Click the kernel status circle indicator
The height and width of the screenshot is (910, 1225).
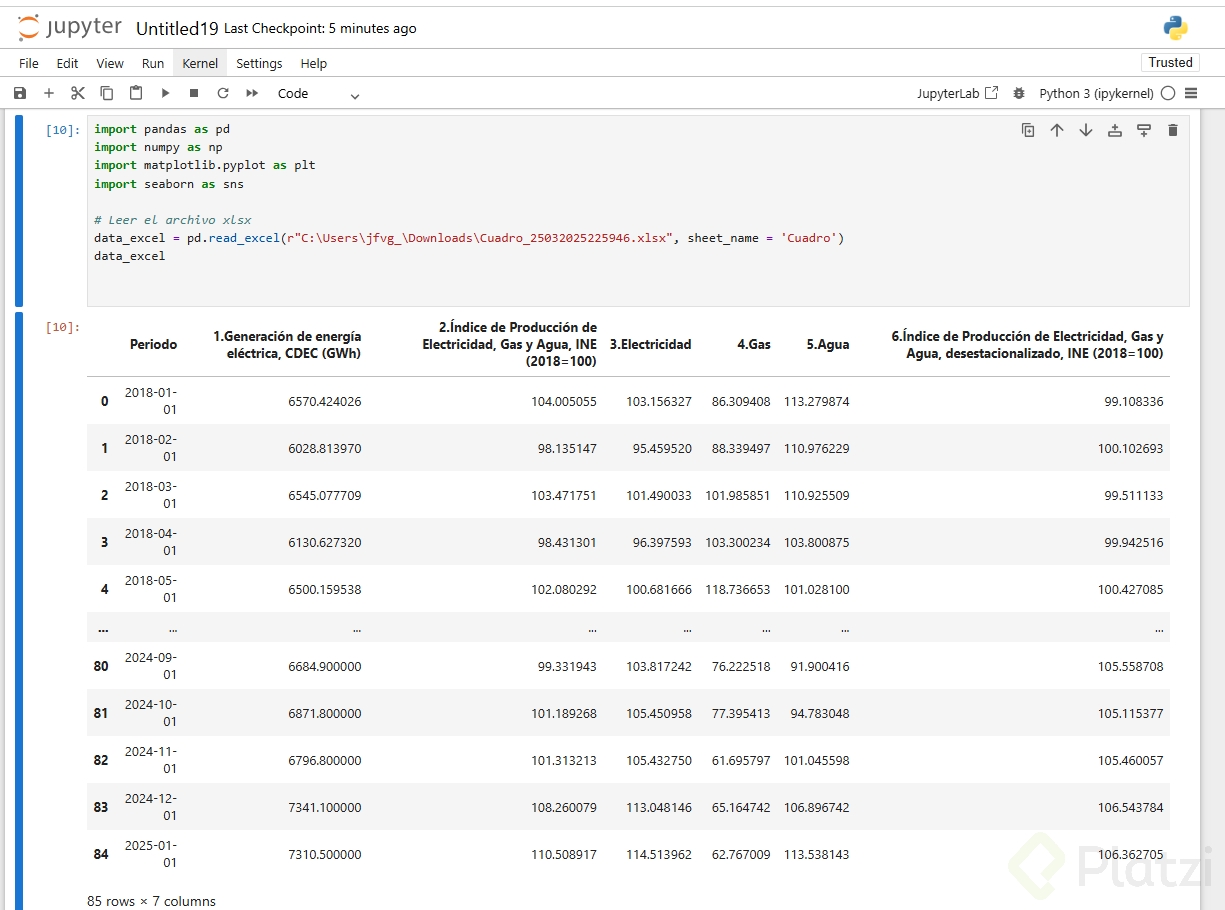click(x=1168, y=93)
